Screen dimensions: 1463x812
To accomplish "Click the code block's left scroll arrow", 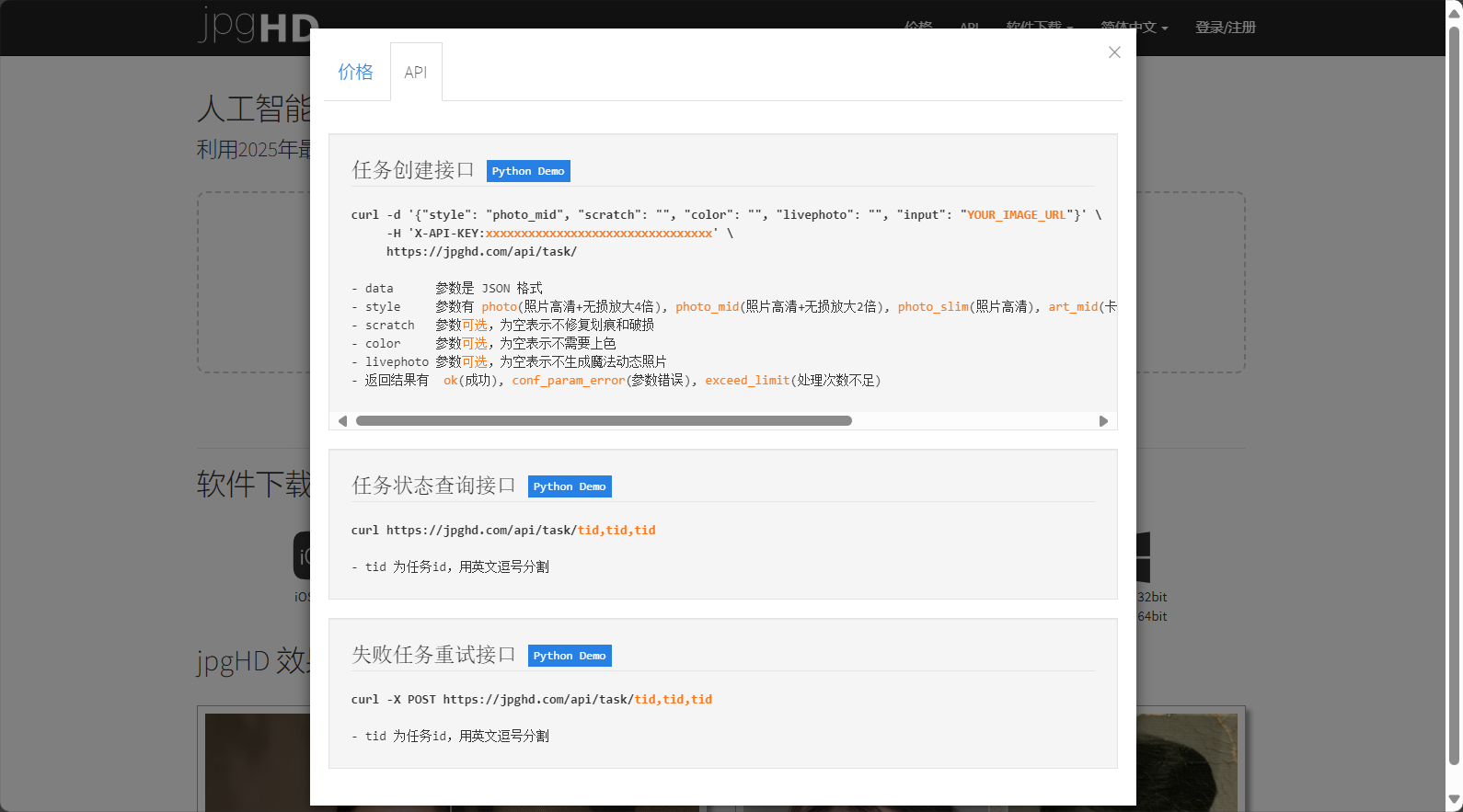I will [342, 421].
